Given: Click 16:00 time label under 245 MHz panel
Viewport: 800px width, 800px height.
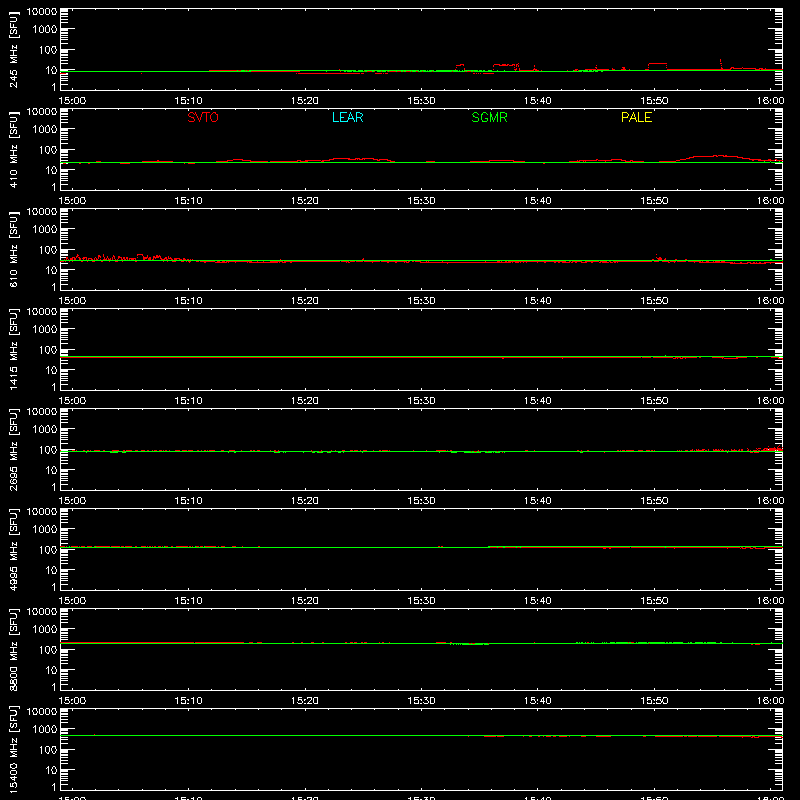Looking at the screenshot, I should coord(770,101).
